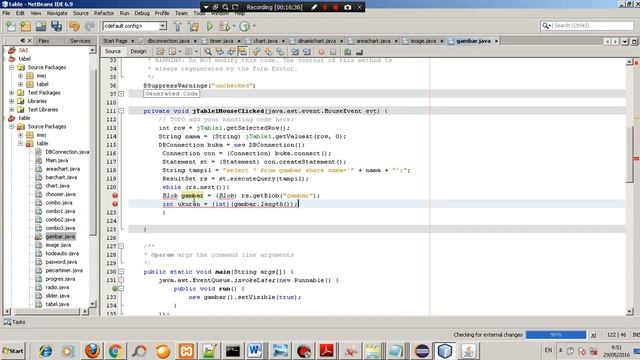
Task: Switch to Design view of gambar.java
Action: pyautogui.click(x=138, y=51)
